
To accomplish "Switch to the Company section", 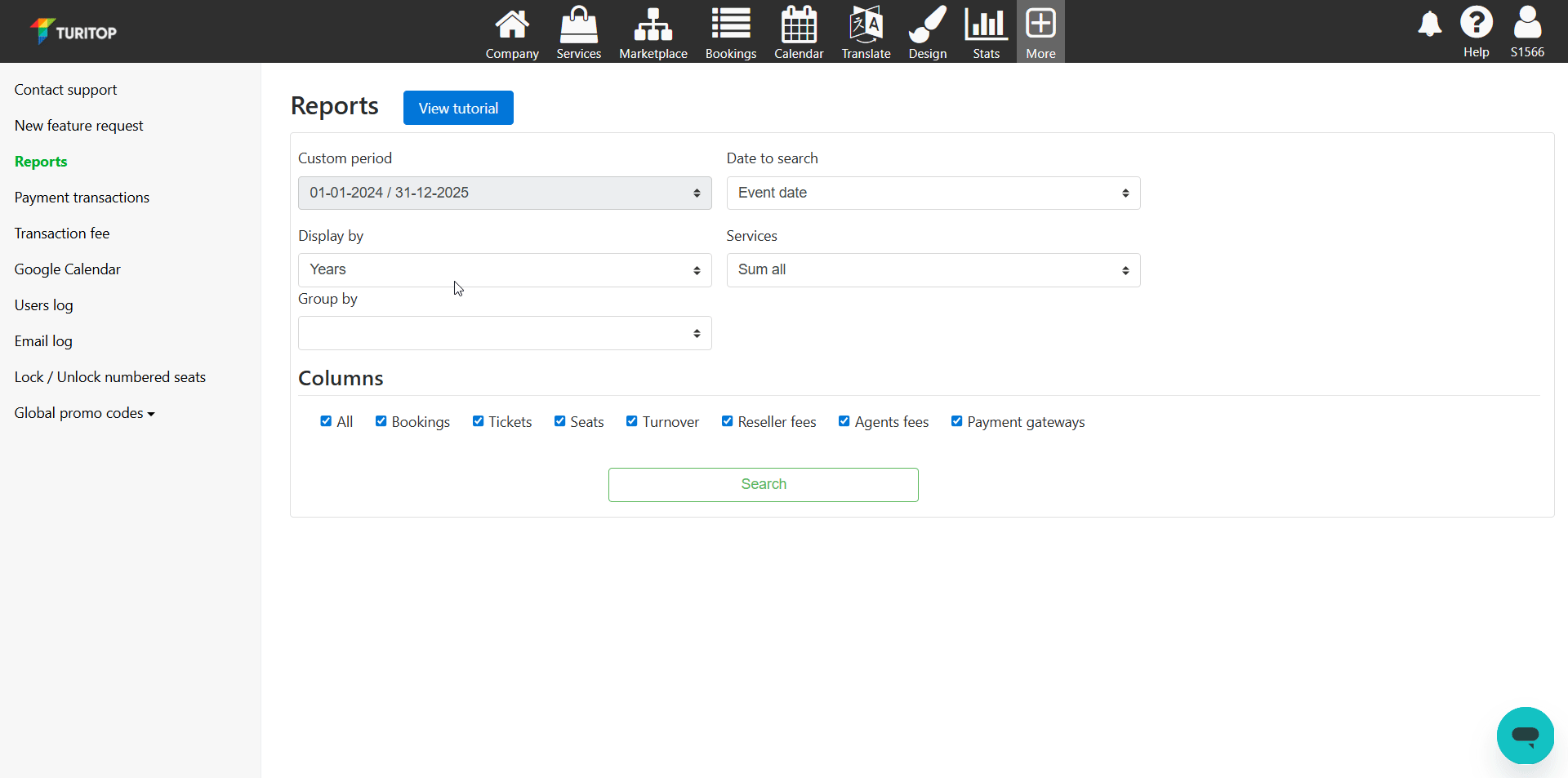I will click(511, 31).
